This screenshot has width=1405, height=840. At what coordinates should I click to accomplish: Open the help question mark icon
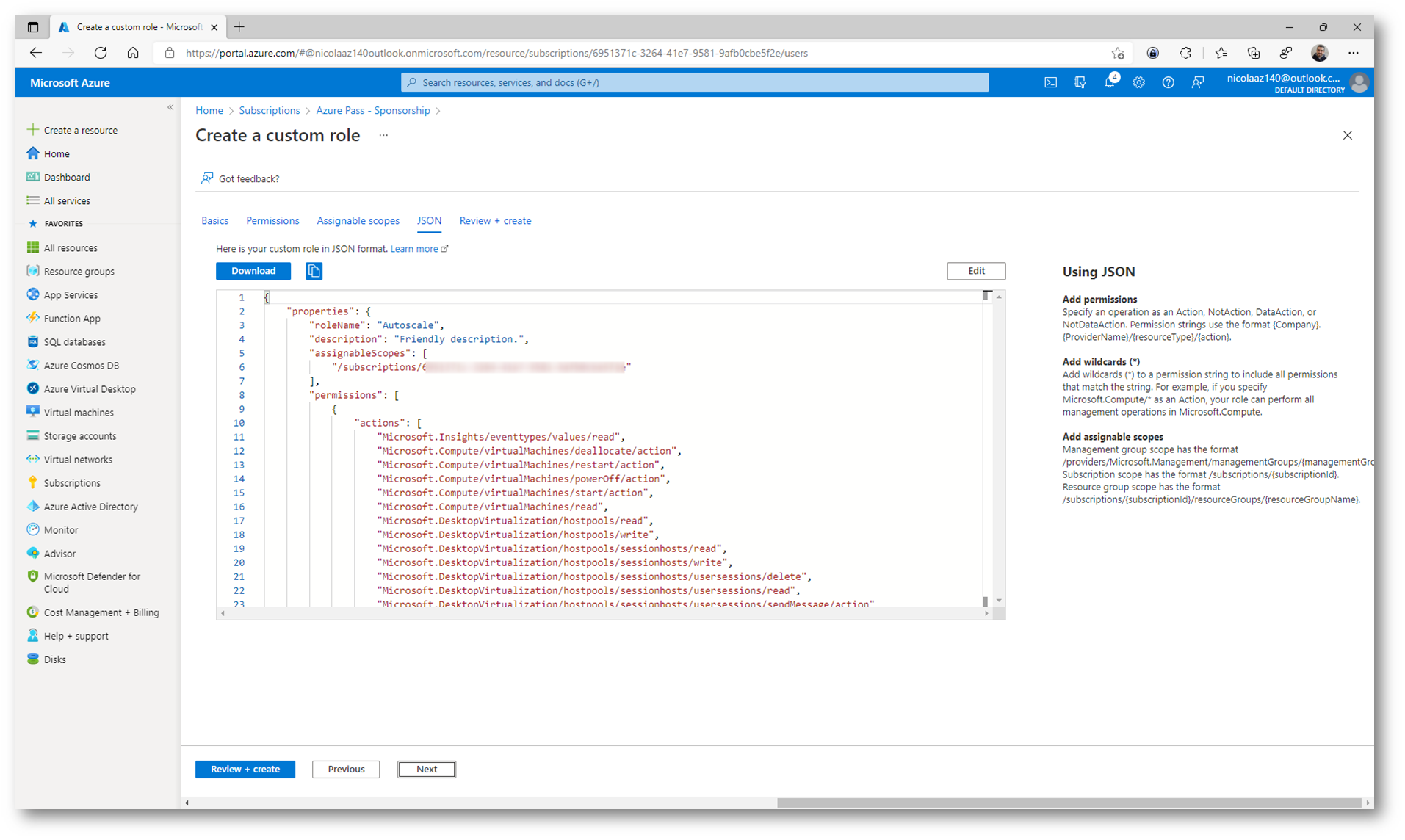(x=1168, y=82)
